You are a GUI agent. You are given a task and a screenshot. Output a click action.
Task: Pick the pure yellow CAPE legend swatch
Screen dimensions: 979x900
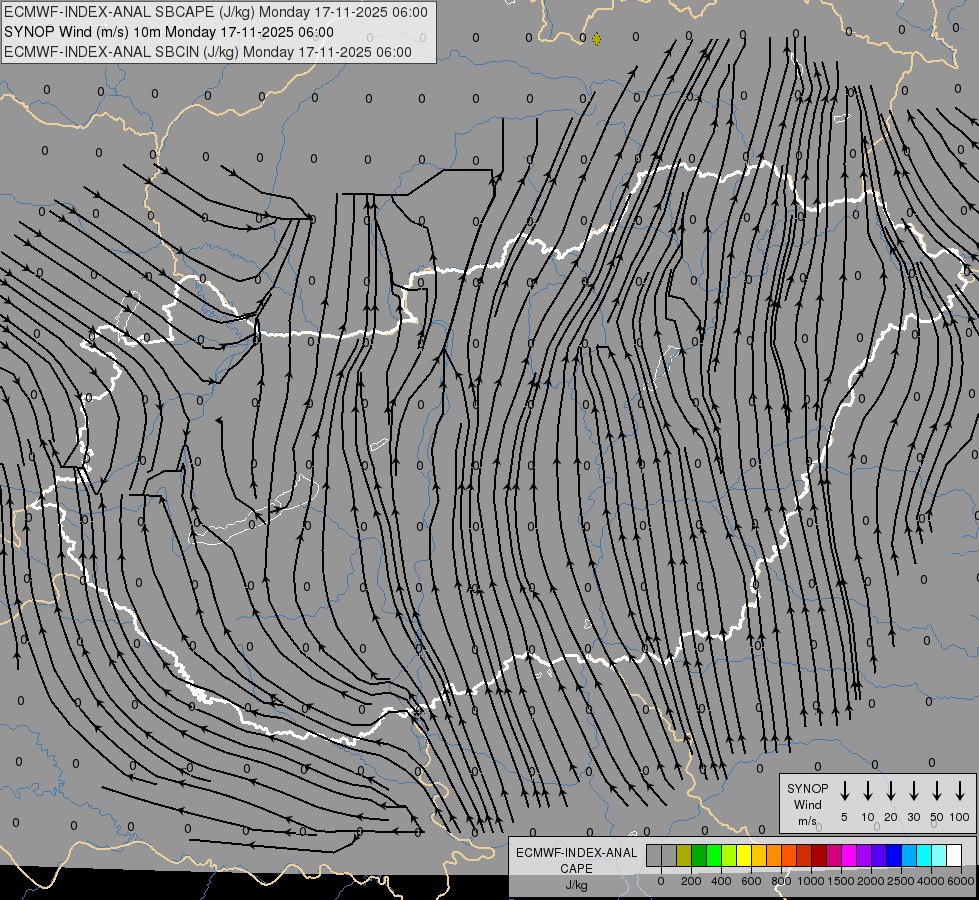tap(744, 855)
